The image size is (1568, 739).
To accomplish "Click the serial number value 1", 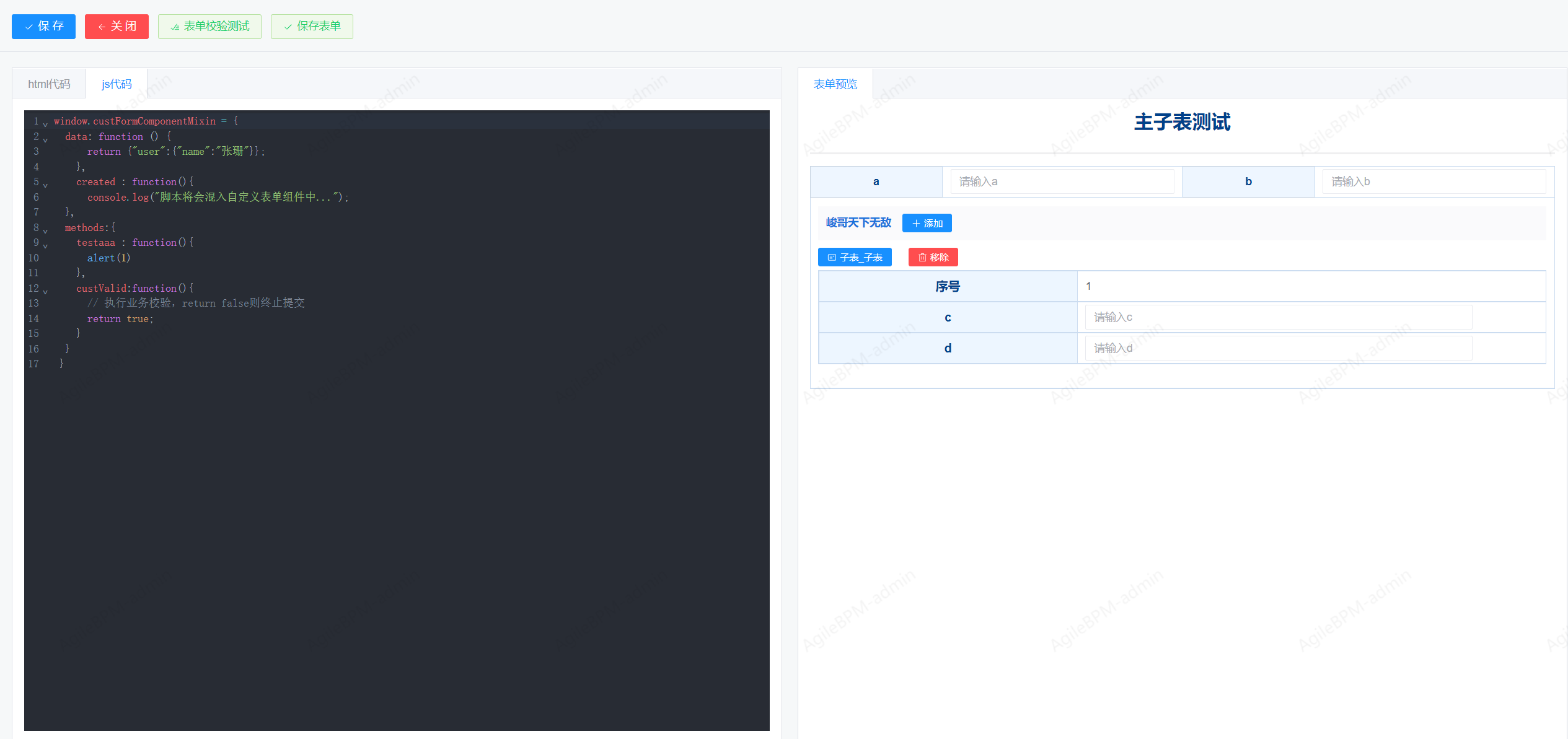I will [1088, 286].
